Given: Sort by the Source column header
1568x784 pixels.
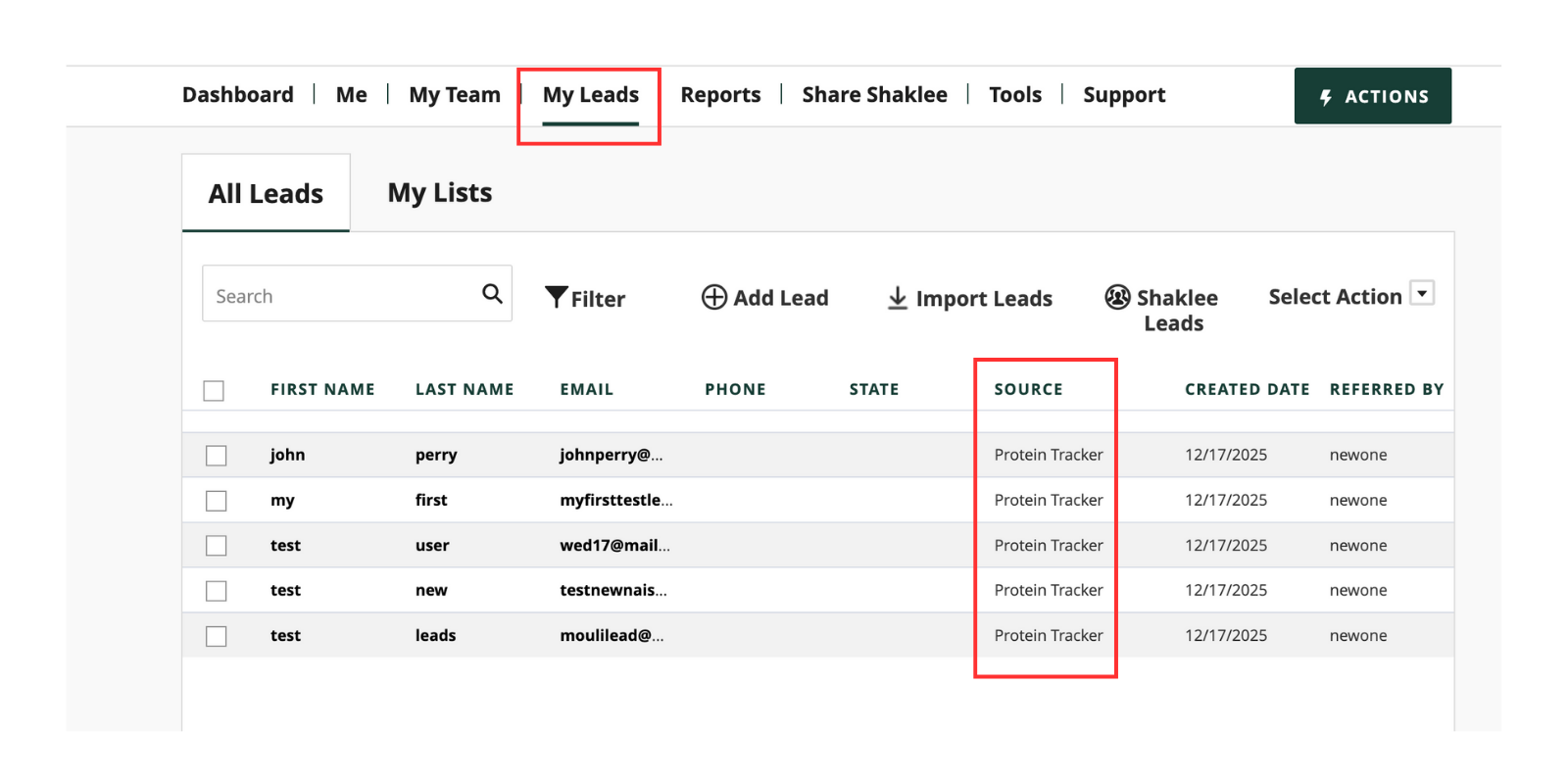Looking at the screenshot, I should 1028,389.
